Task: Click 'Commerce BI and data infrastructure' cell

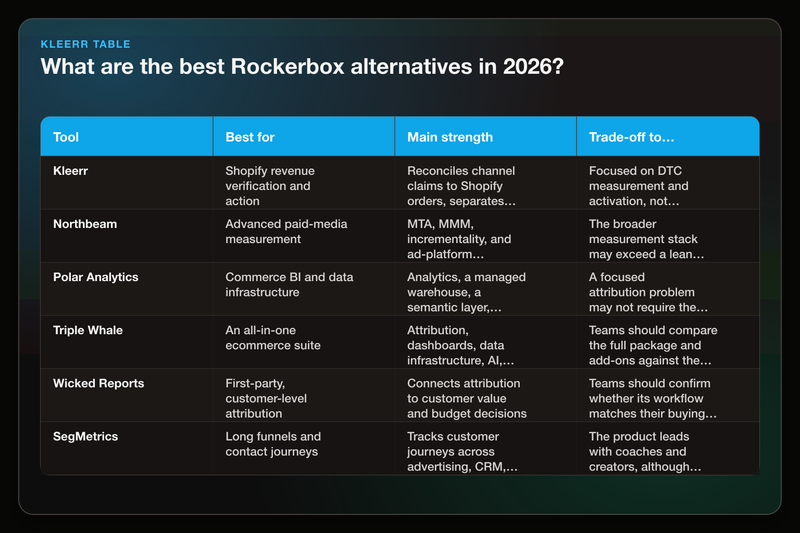Action: 304,289
